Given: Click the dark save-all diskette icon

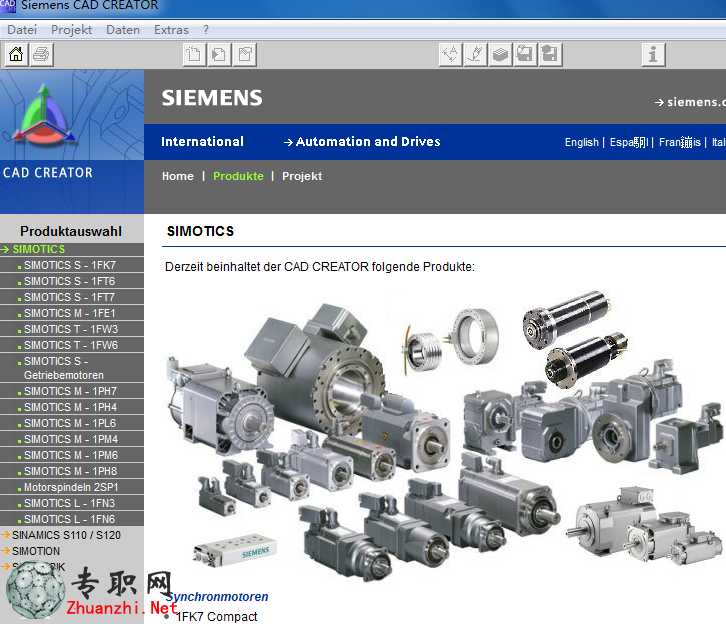Looking at the screenshot, I should (551, 55).
